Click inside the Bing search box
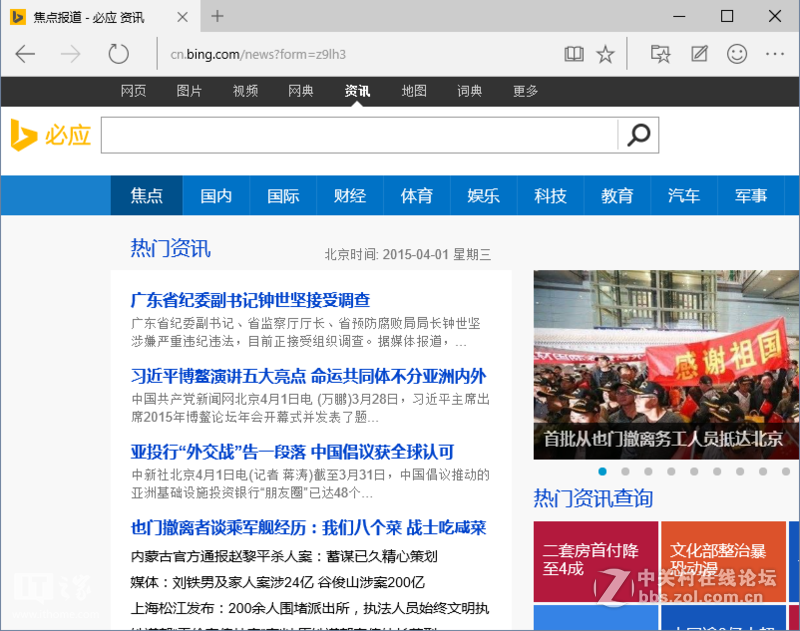The height and width of the screenshot is (631, 800). (x=360, y=135)
